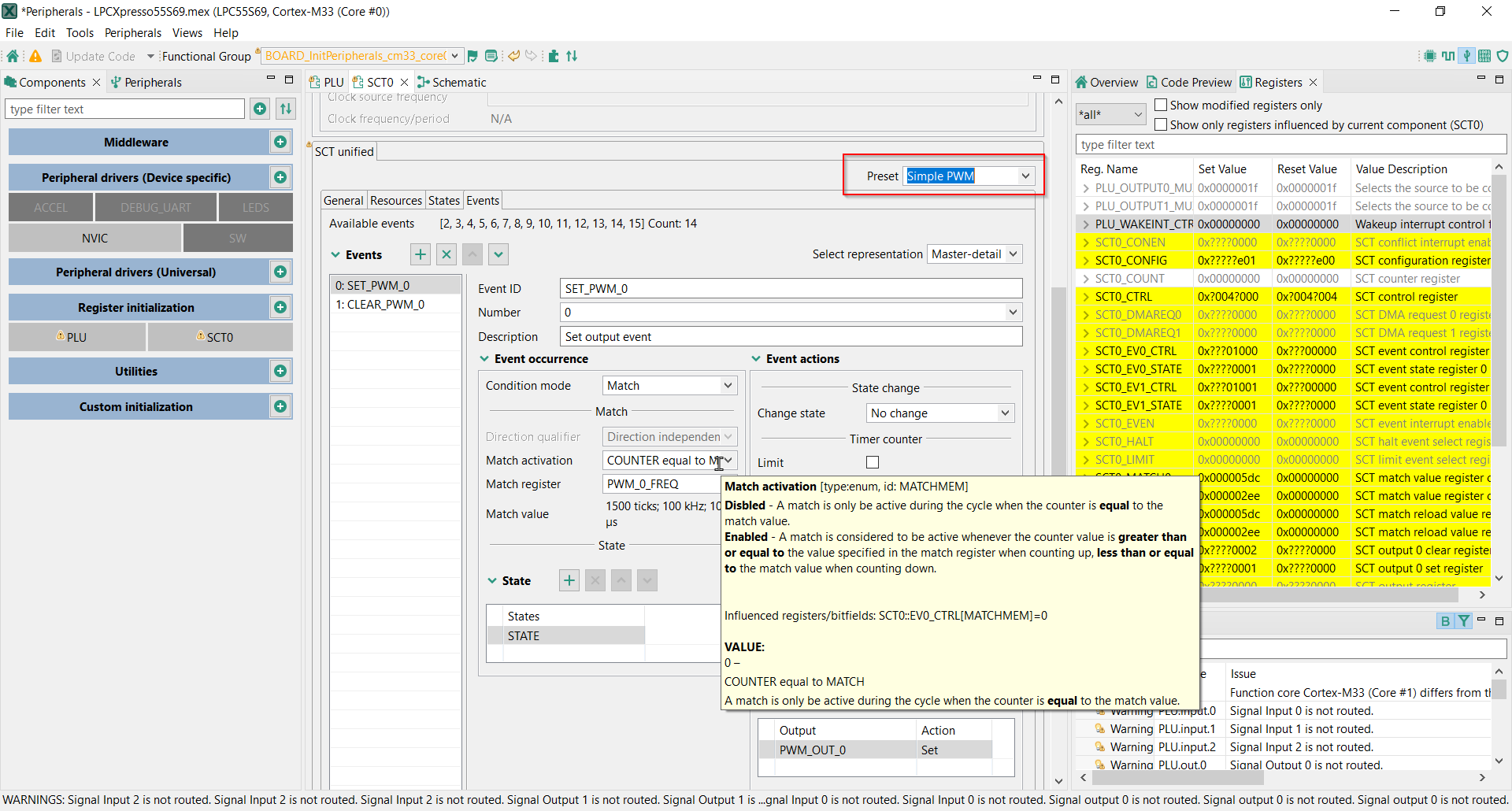The width and height of the screenshot is (1512, 811).
Task: Switch to the Code Preview tab
Action: 1189,83
